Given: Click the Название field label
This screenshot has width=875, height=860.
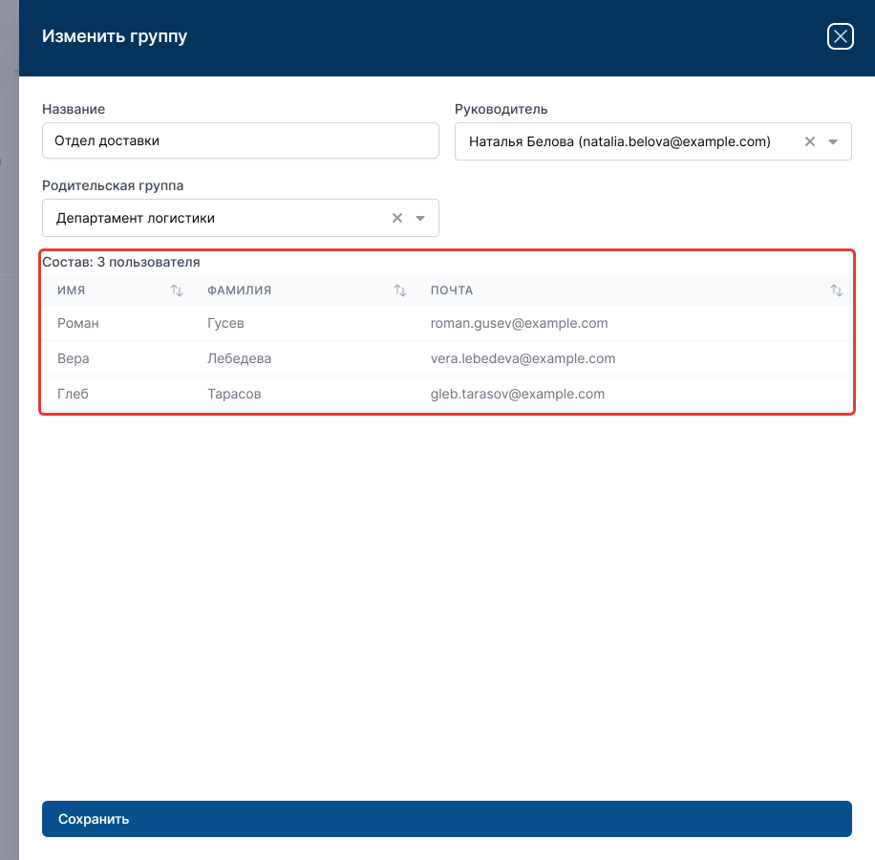Looking at the screenshot, I should (x=74, y=109).
